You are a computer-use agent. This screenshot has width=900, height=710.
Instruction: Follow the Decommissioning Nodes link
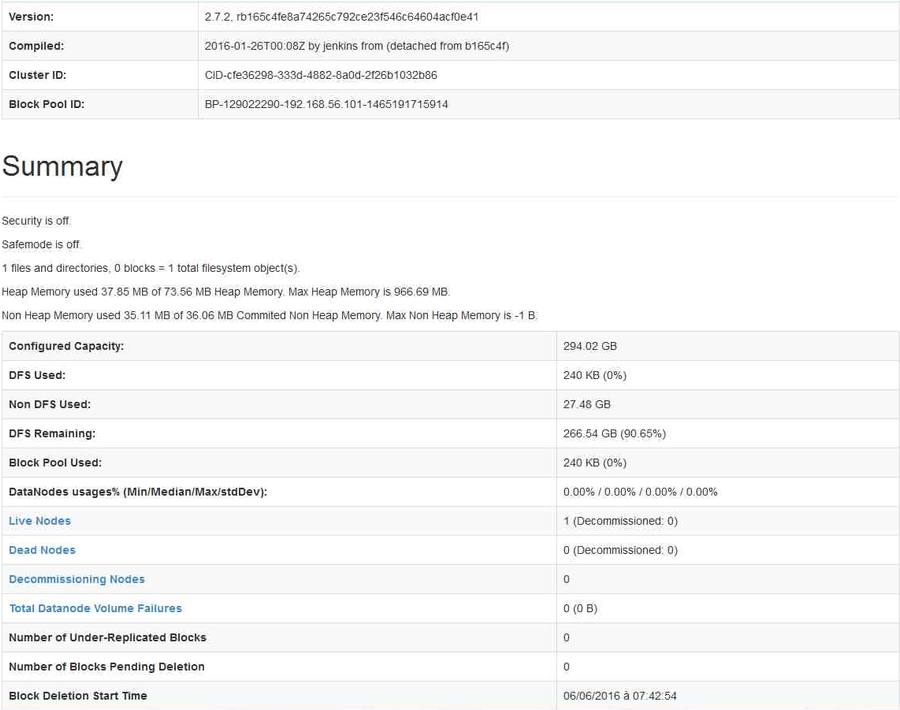[x=77, y=579]
